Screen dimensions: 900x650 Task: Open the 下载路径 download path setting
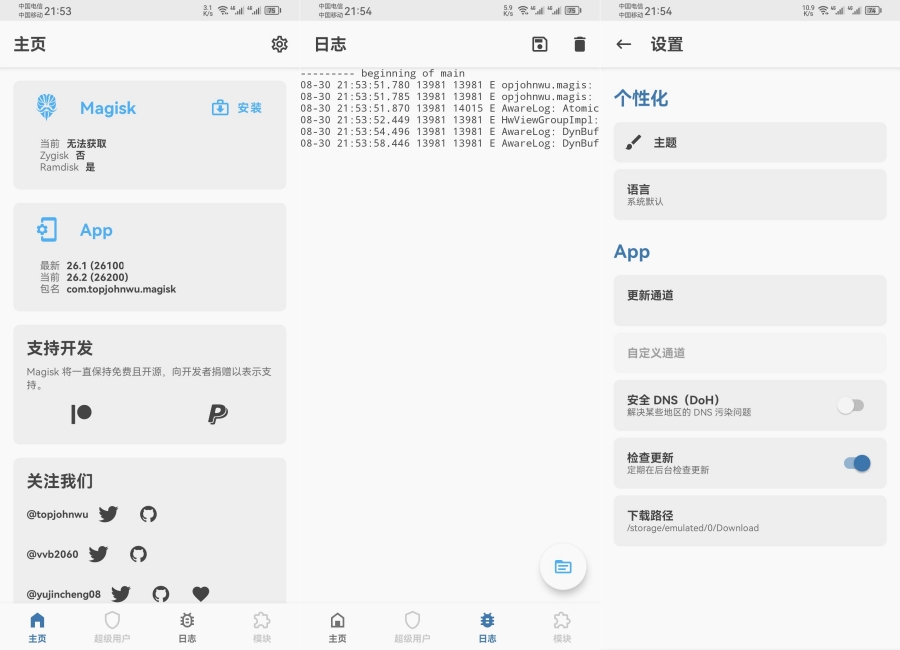750,521
